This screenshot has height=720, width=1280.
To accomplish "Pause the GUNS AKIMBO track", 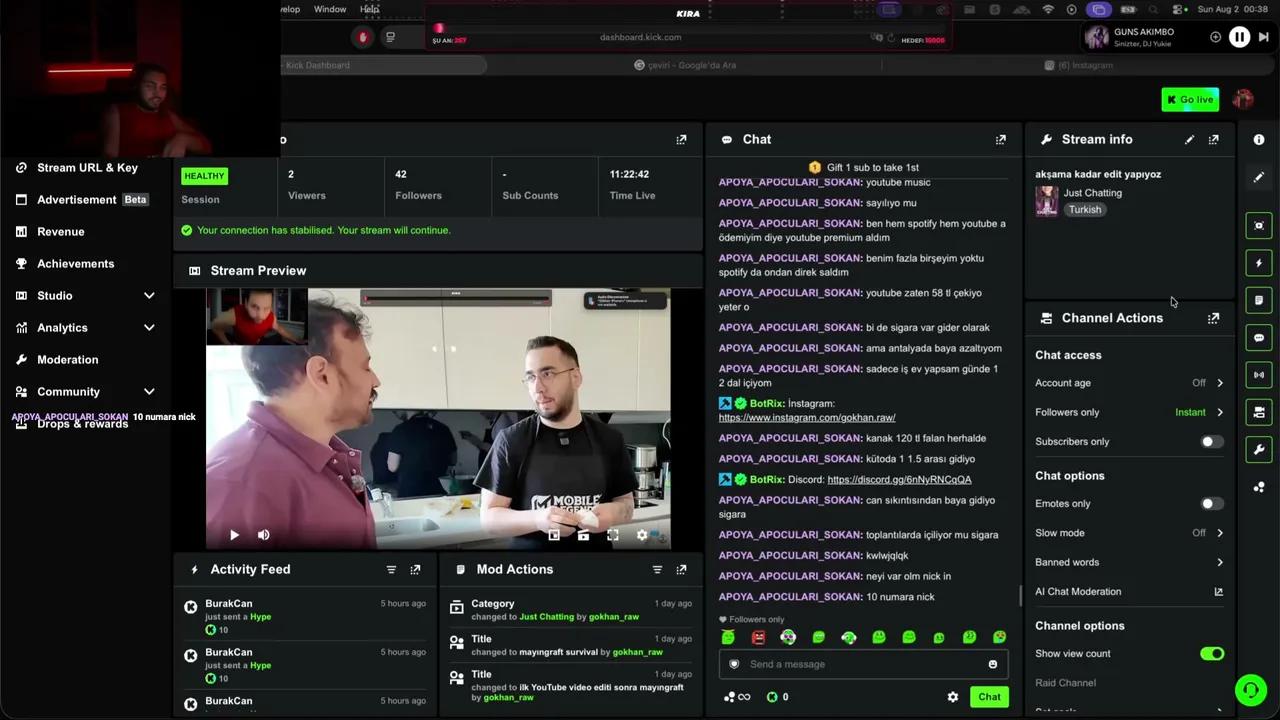I will pyautogui.click(x=1239, y=37).
